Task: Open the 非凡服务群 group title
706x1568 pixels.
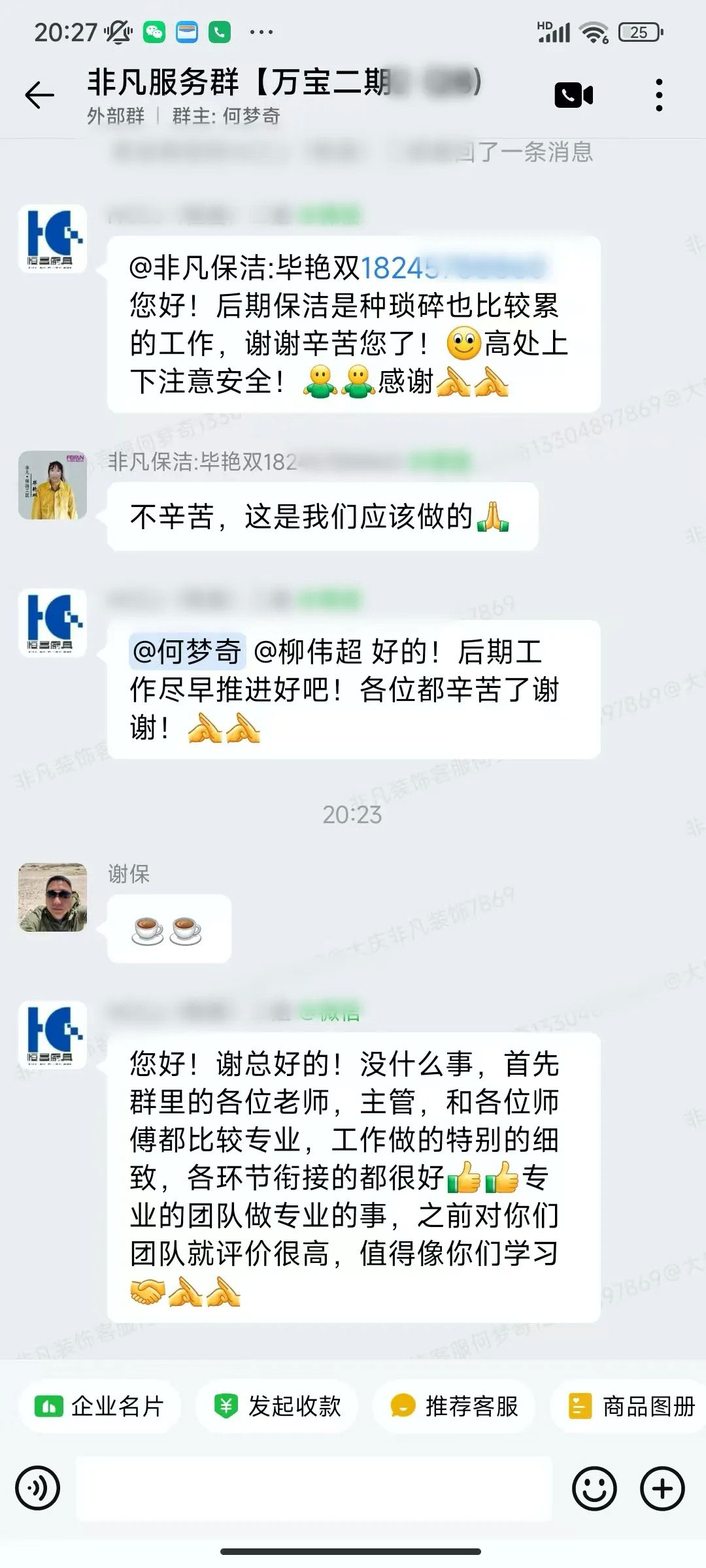Action: click(284, 82)
